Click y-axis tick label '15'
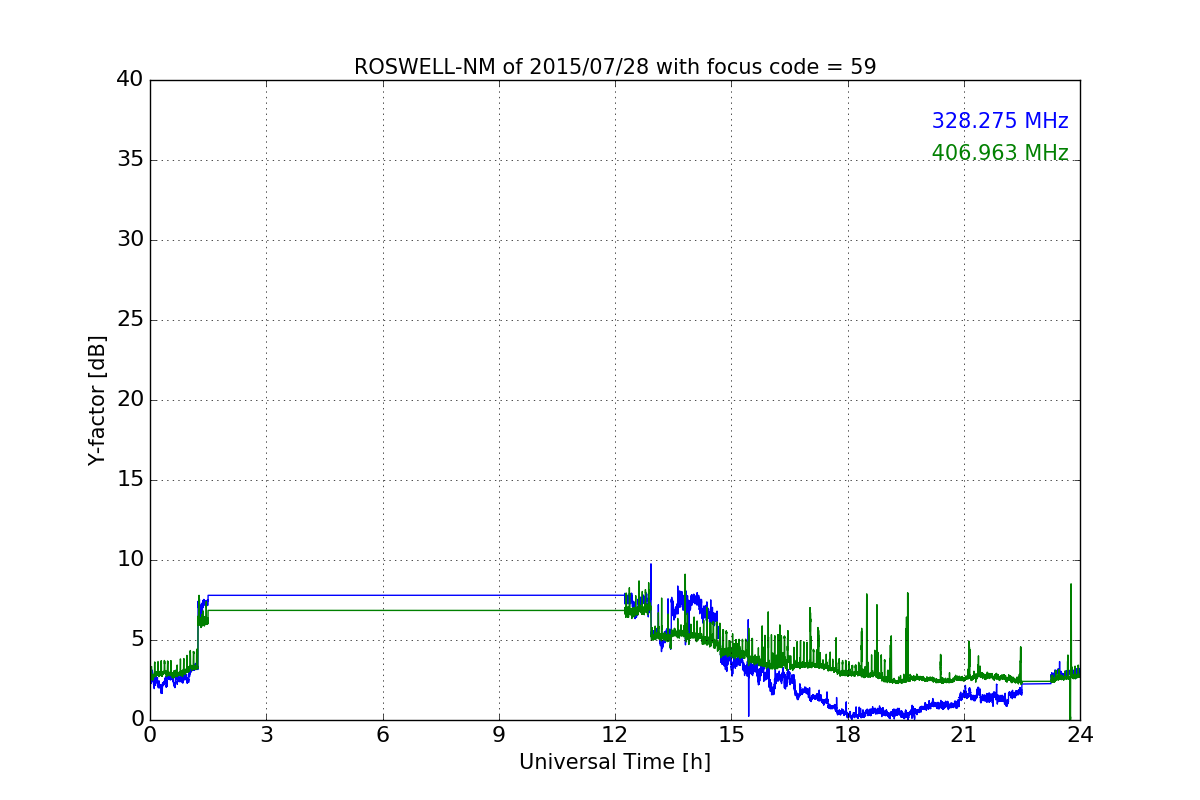Screen dimensions: 1200x800 130,479
